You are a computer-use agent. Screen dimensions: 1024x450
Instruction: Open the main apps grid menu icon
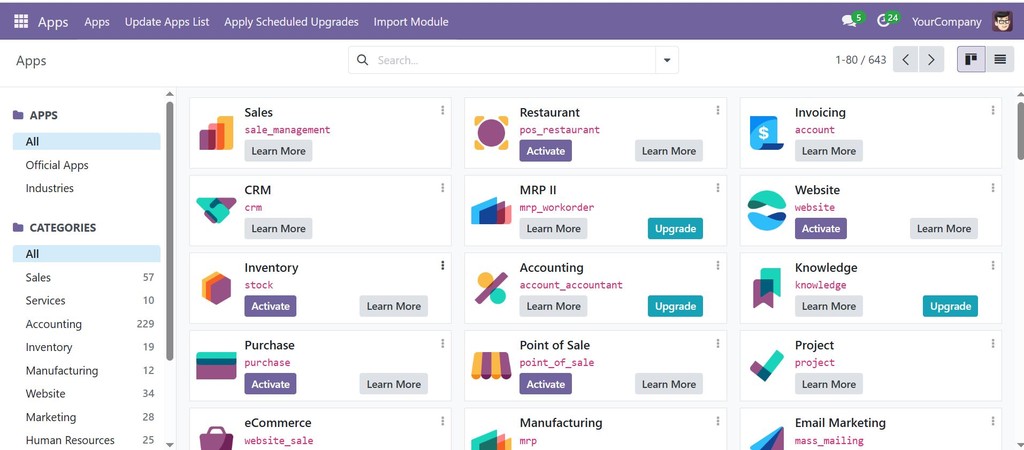(21, 22)
